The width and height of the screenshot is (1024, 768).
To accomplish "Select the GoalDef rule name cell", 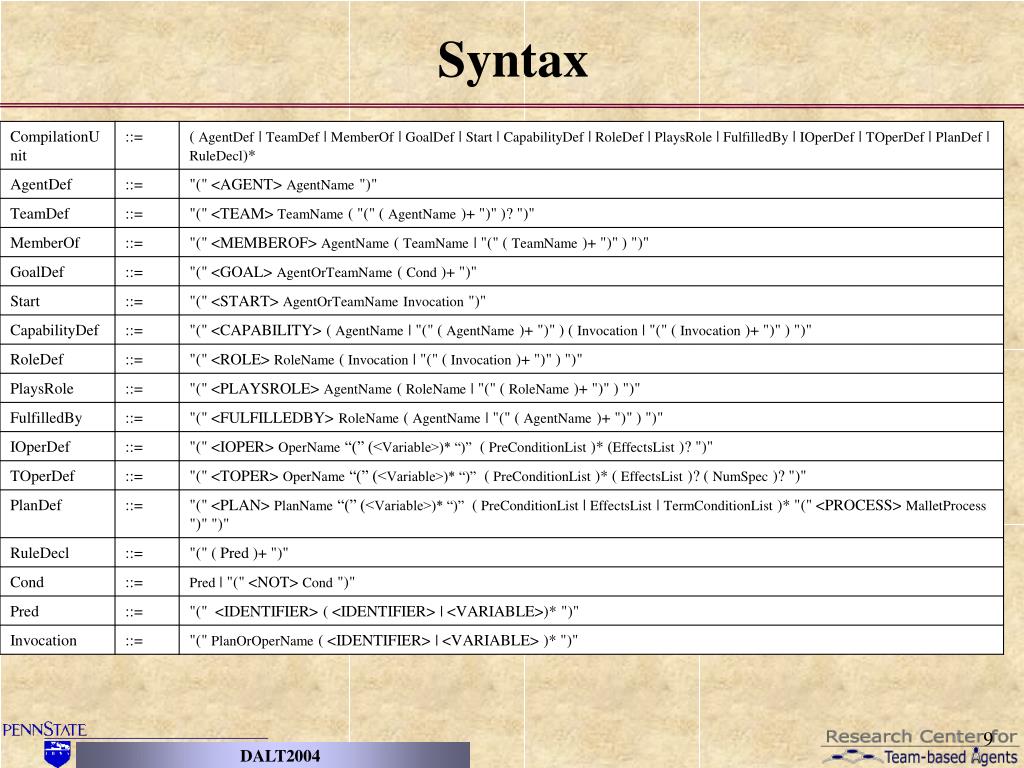I will 57,272.
